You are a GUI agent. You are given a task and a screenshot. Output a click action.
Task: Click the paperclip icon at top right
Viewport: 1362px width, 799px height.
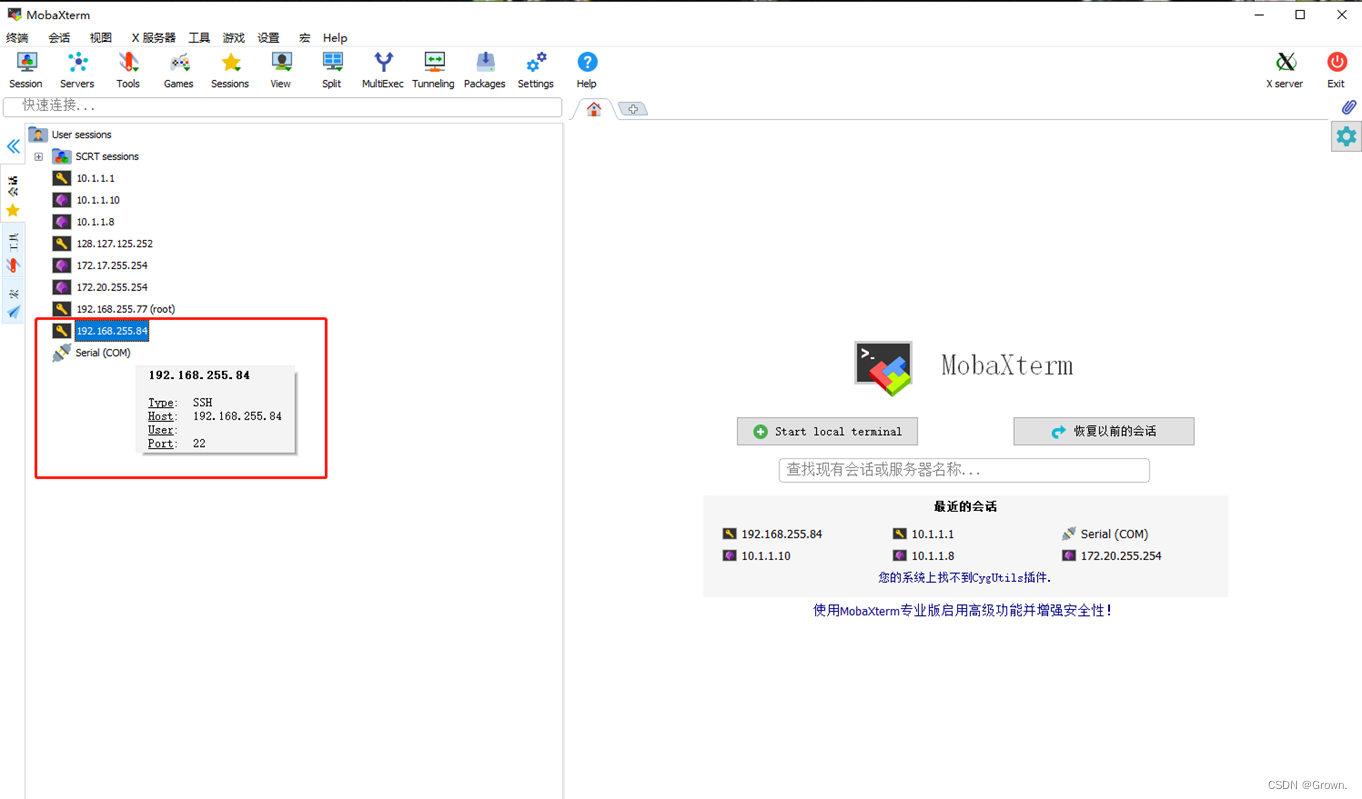(1349, 107)
